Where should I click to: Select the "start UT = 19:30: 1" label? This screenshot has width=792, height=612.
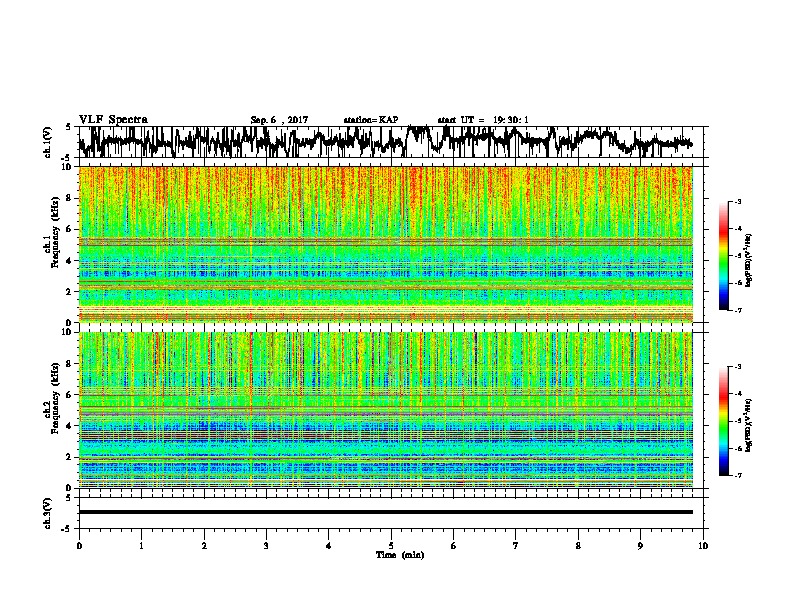click(x=483, y=120)
